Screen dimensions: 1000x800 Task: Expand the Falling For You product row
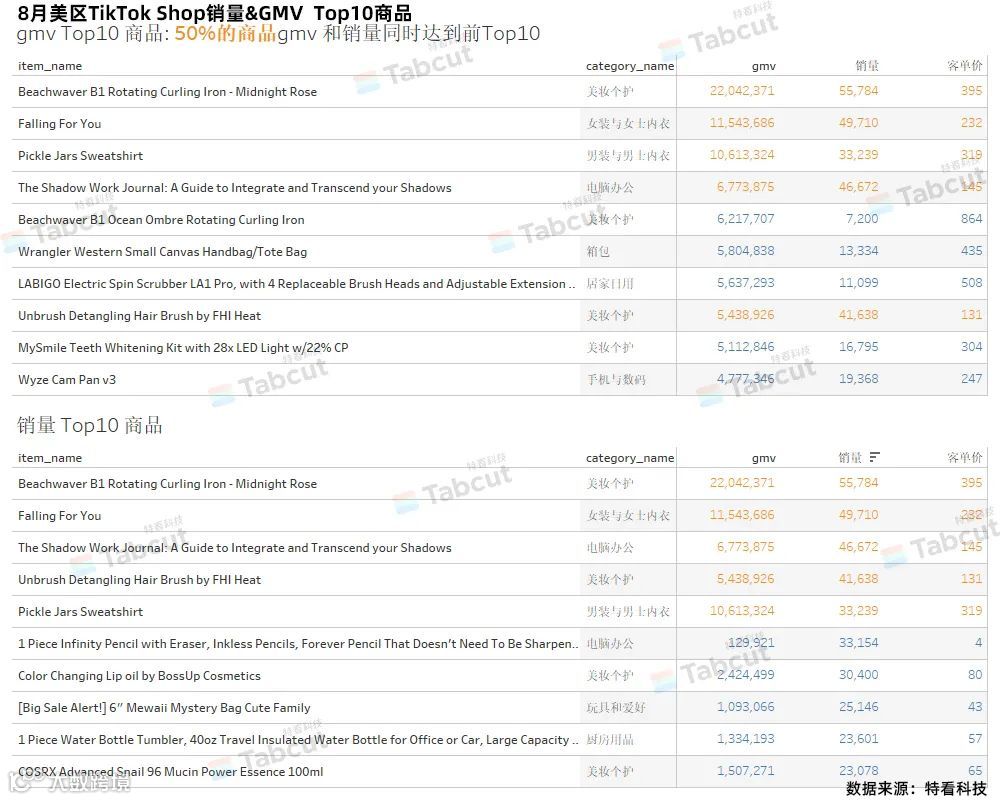pyautogui.click(x=62, y=123)
